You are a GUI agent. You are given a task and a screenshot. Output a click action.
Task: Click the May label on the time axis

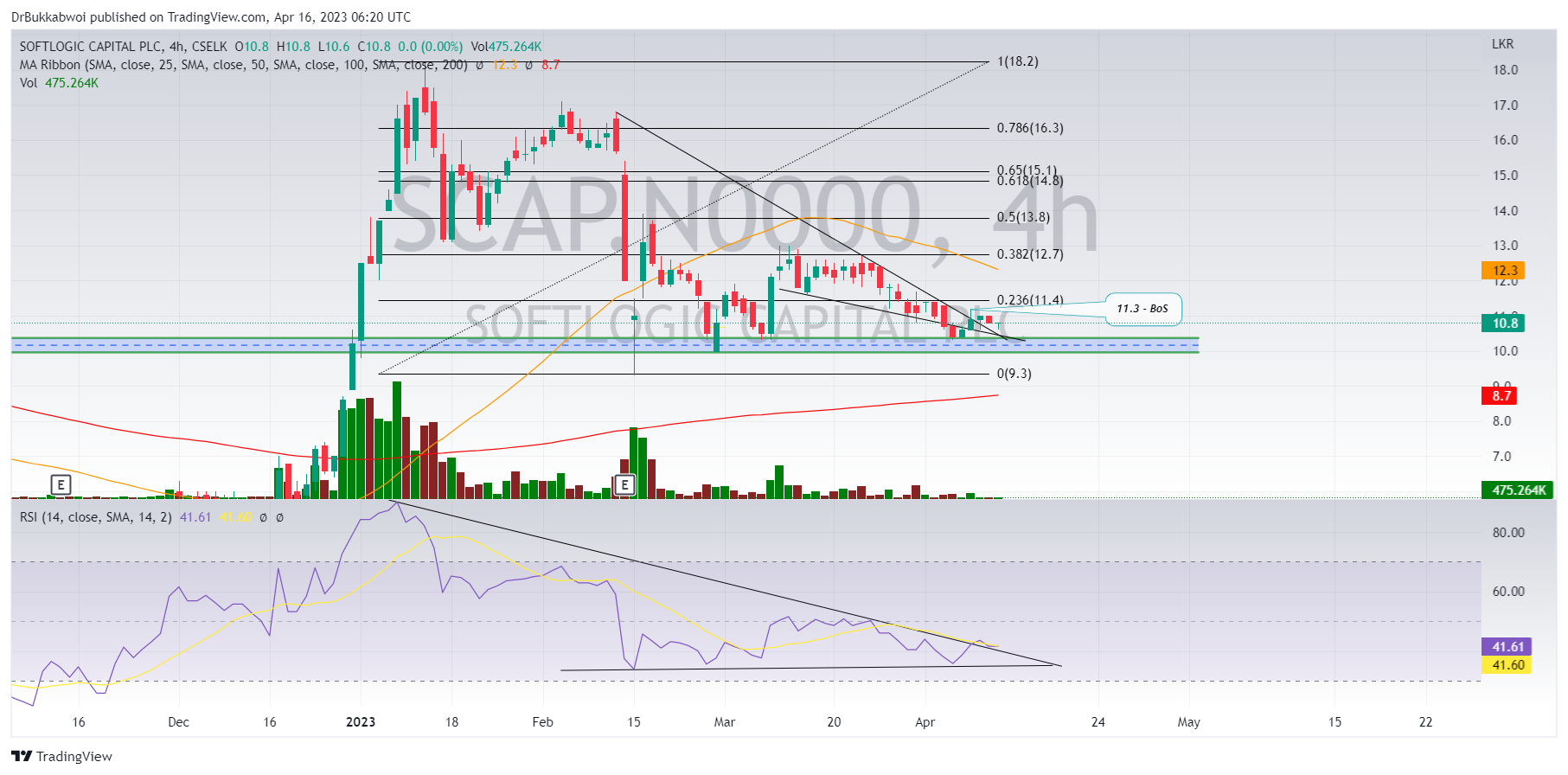pos(1188,722)
